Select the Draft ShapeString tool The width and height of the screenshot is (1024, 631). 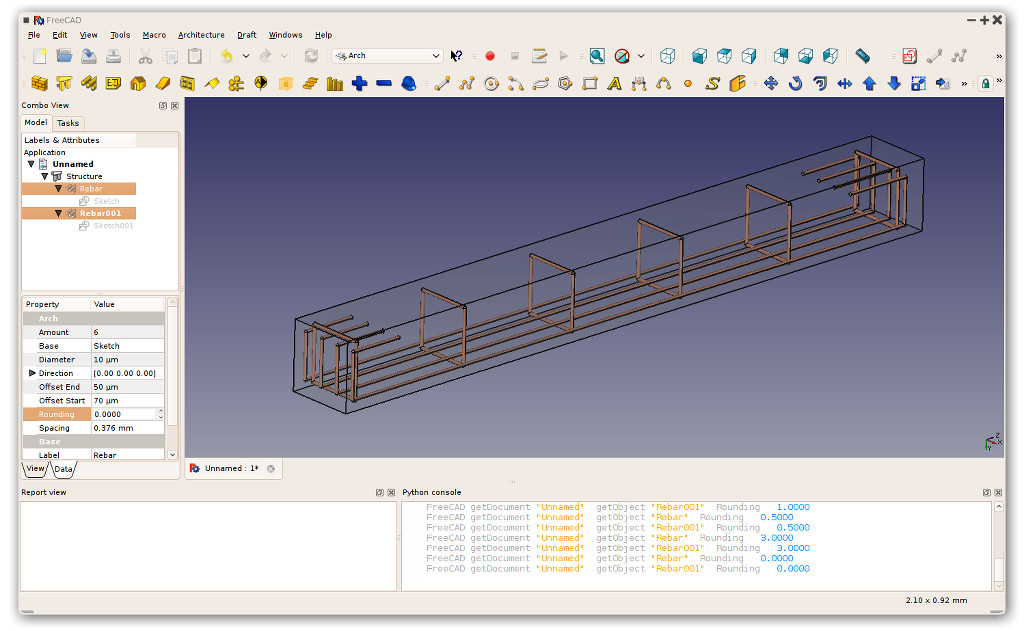tap(712, 84)
